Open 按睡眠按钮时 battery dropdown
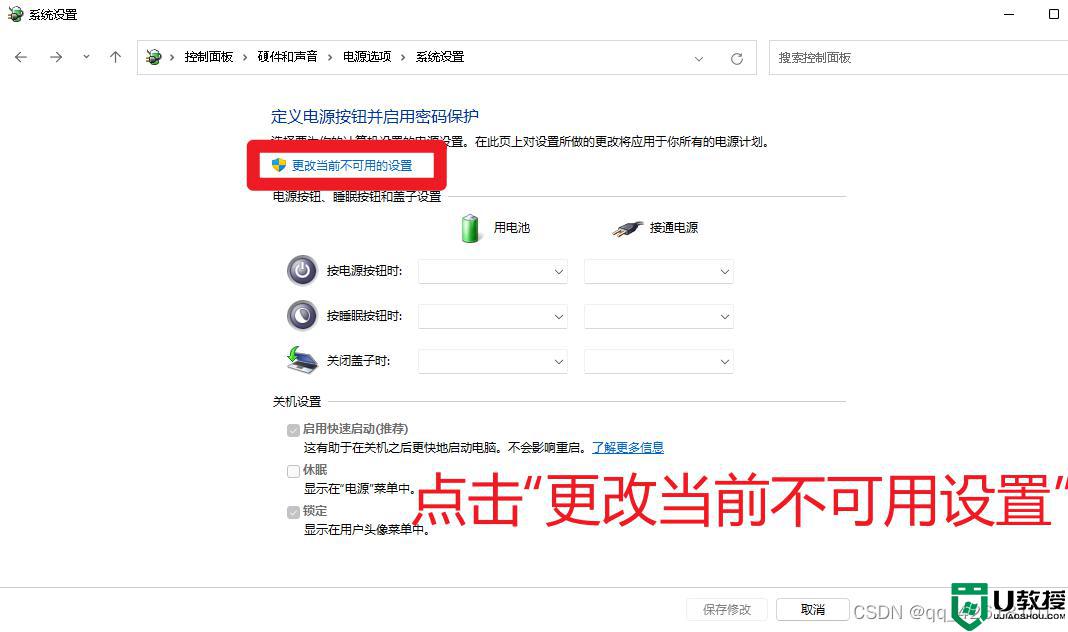 [x=493, y=317]
